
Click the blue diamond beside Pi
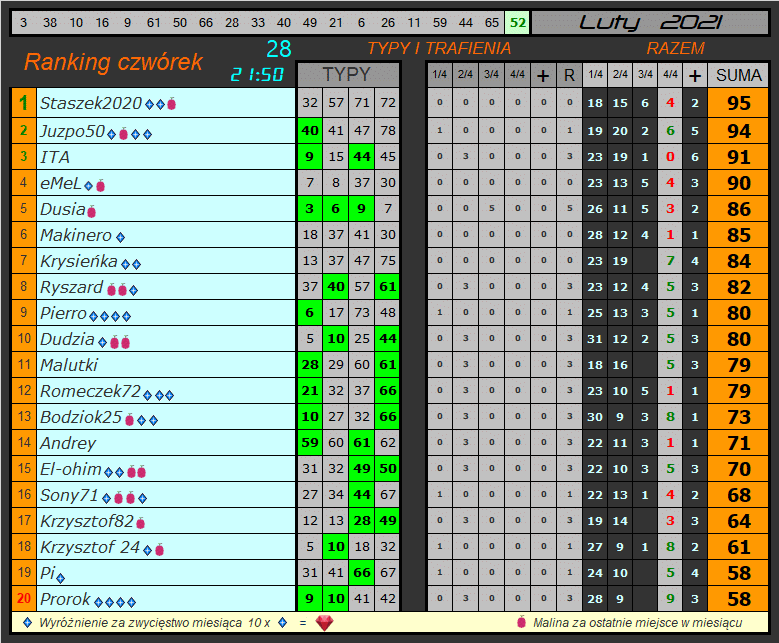tap(61, 578)
